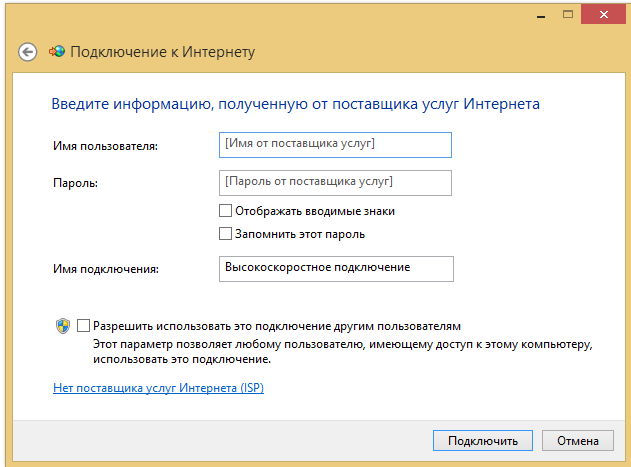Click the UAC shield icon
Viewport: 631px width, 467px height.
click(x=63, y=326)
